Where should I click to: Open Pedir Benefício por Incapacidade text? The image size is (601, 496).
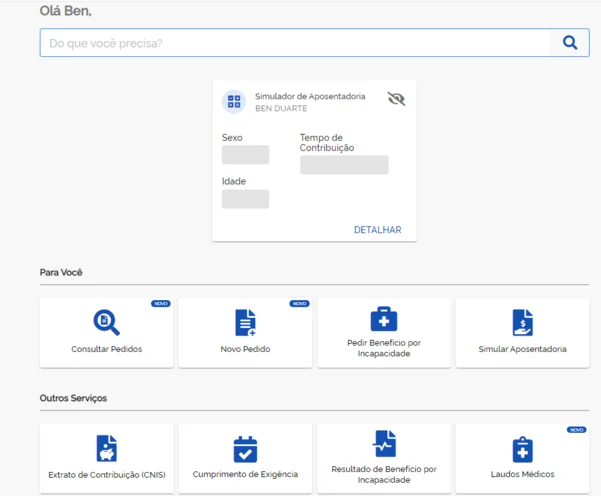pyautogui.click(x=384, y=348)
